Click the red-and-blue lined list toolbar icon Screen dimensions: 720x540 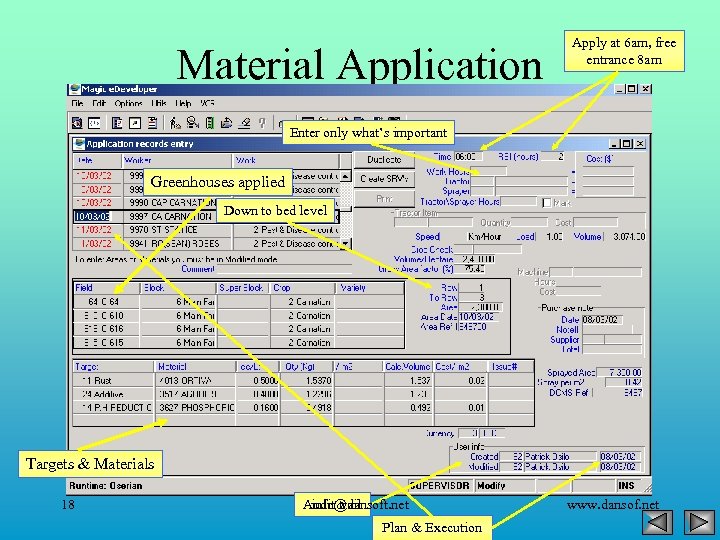pos(152,123)
